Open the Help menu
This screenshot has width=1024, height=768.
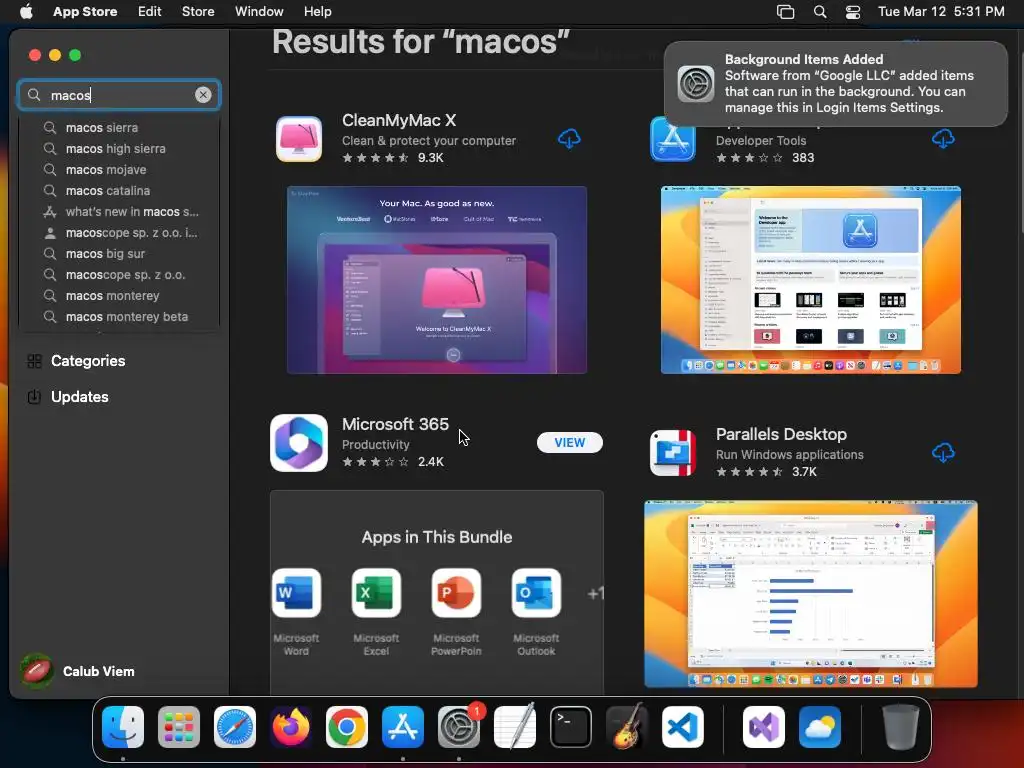(317, 11)
